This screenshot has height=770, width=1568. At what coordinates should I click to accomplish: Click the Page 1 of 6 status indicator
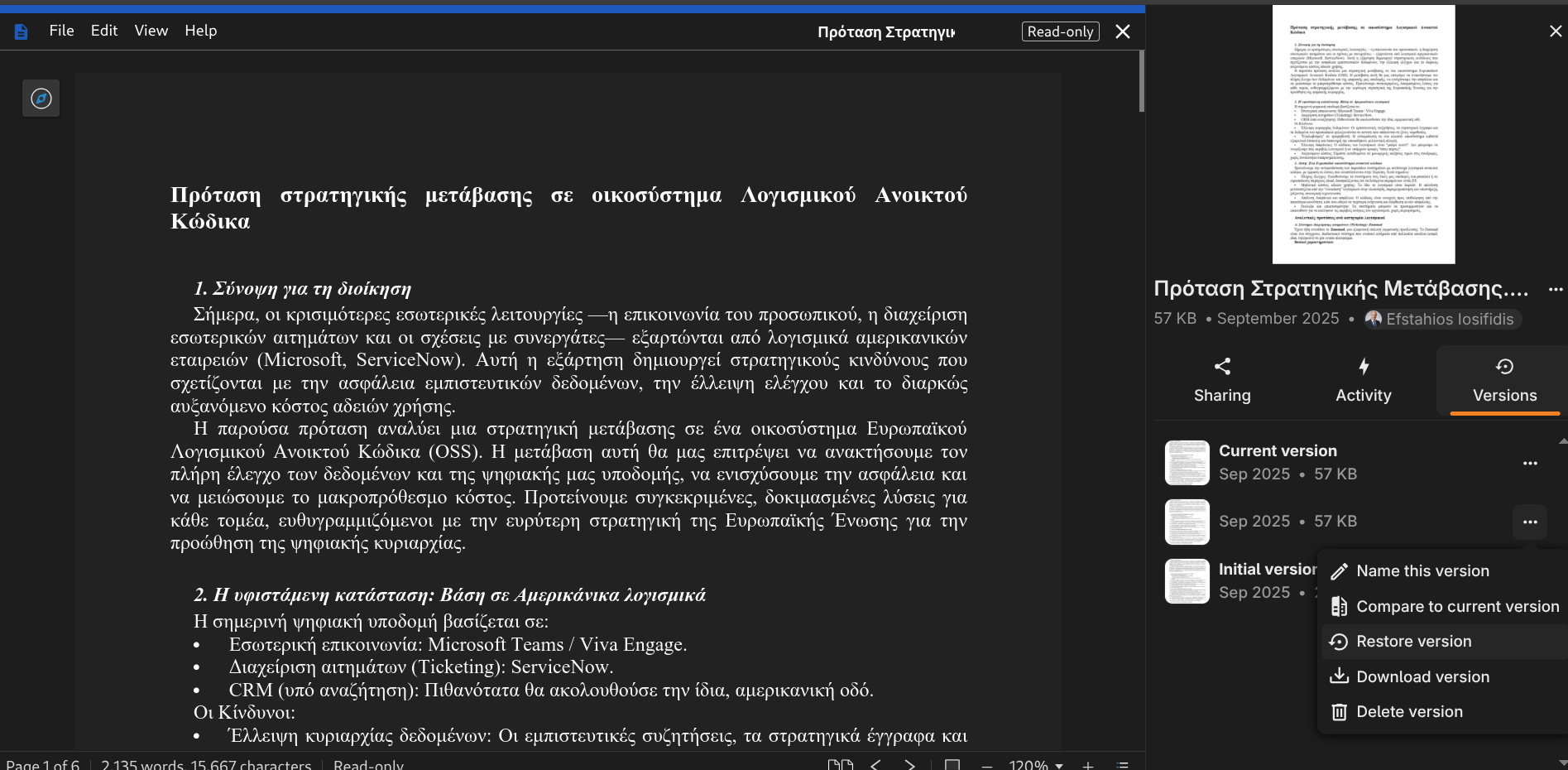pyautogui.click(x=43, y=764)
